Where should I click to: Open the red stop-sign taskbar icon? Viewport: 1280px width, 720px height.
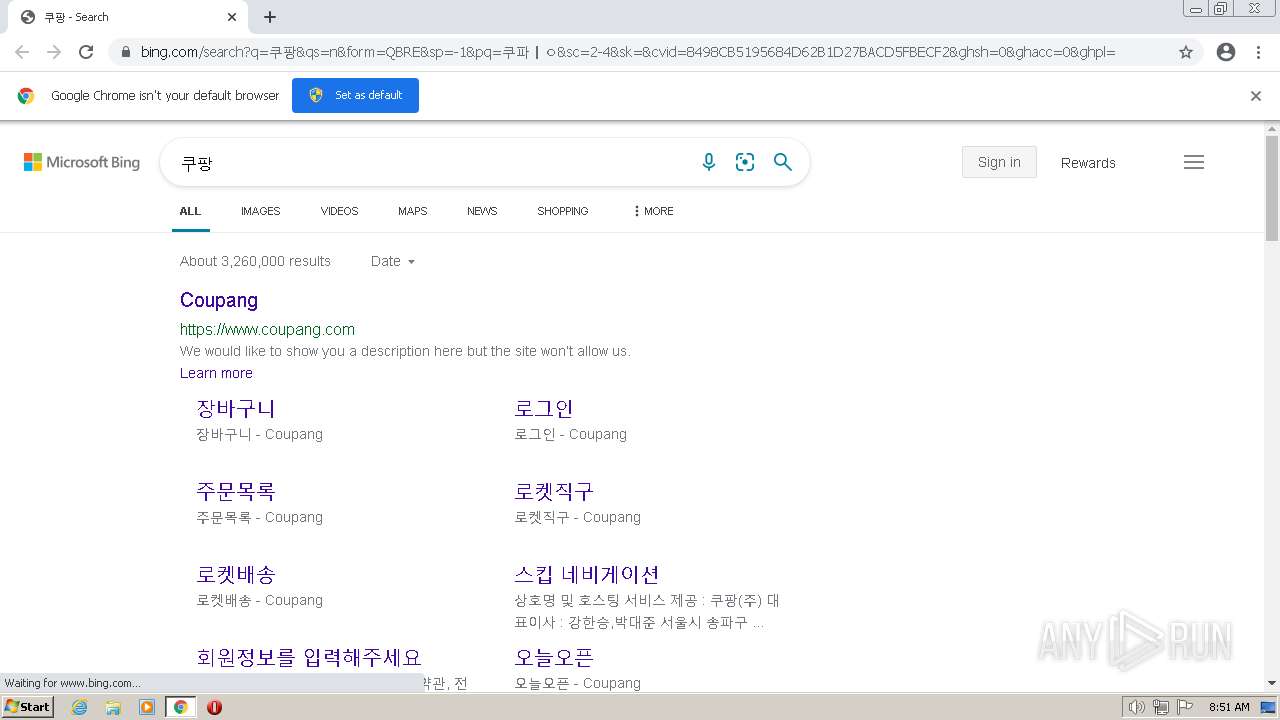214,707
